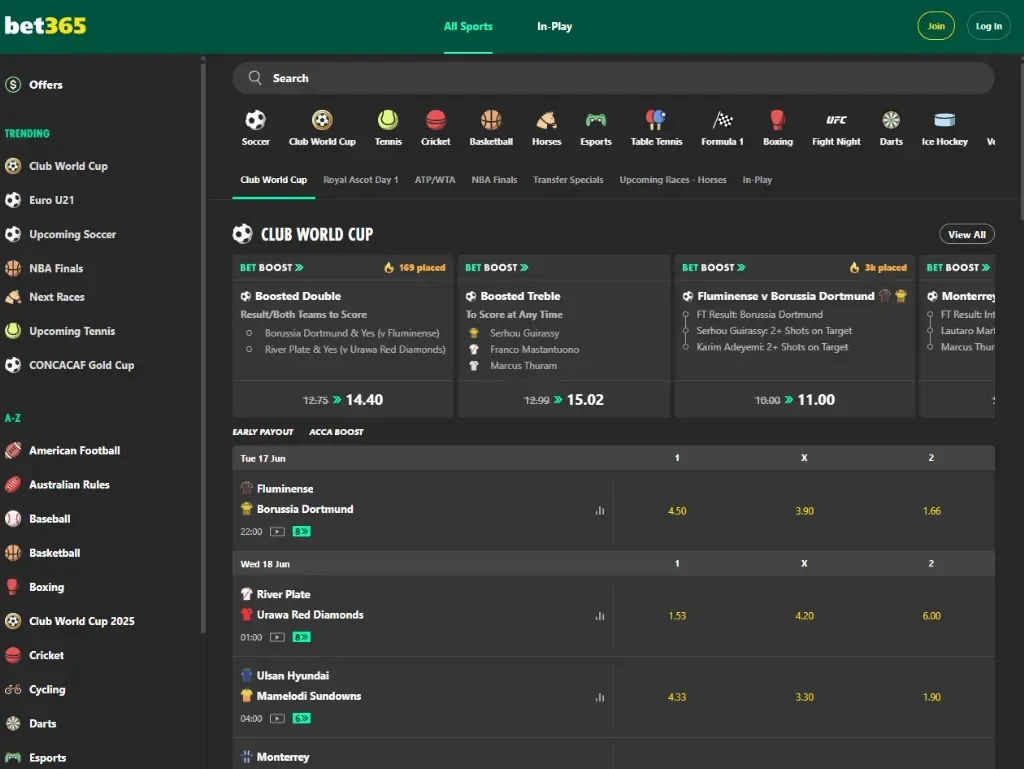1024x769 pixels.
Task: Click the Darts board icon
Action: pos(891,121)
